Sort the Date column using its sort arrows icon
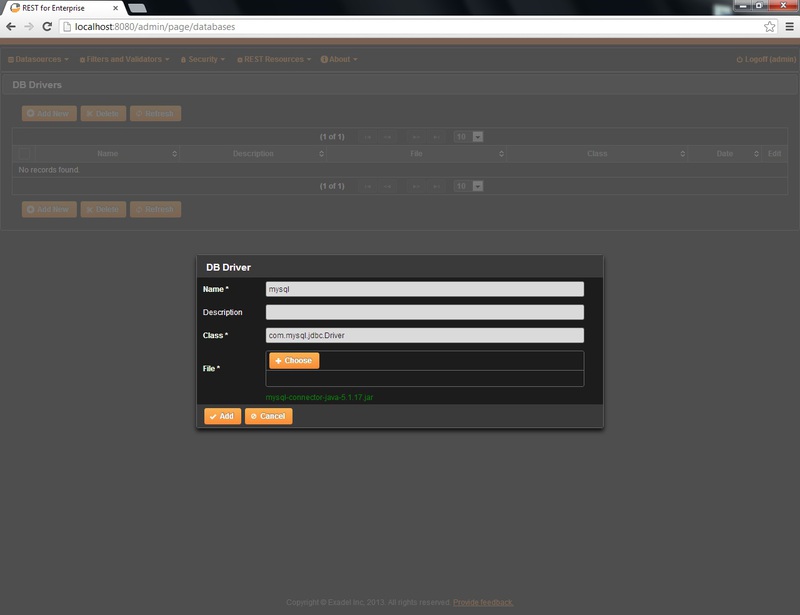The height and width of the screenshot is (615, 800). pos(756,153)
